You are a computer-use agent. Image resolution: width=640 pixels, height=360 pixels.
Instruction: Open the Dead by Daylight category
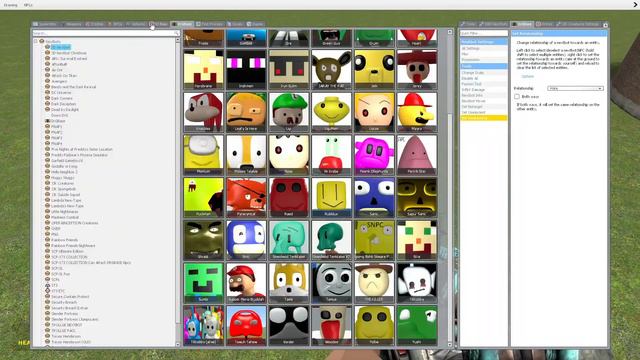click(x=64, y=110)
